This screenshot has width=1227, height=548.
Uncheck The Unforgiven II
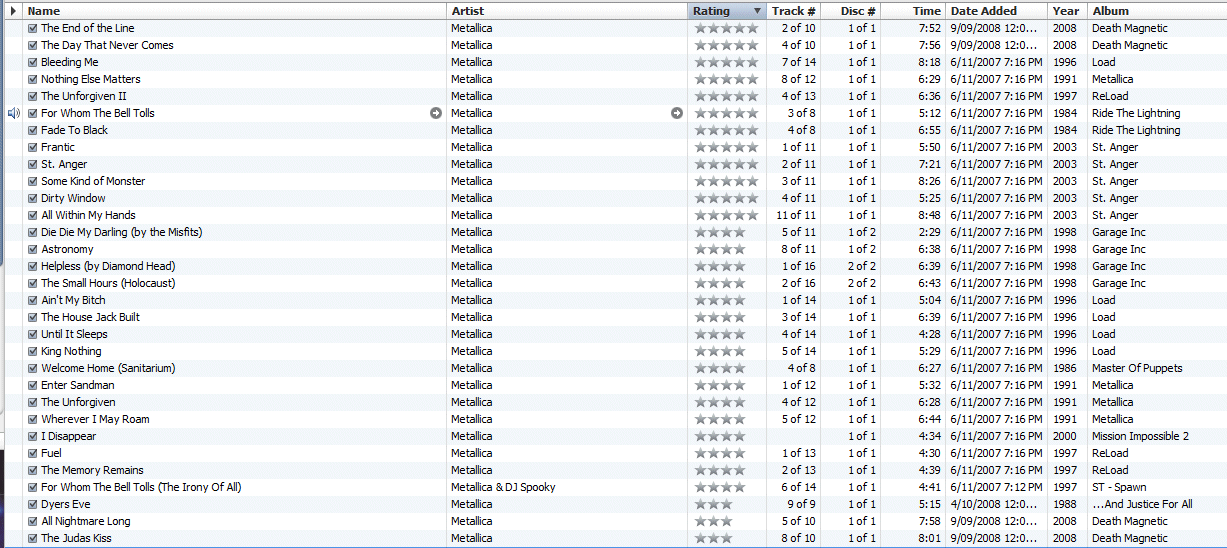pyautogui.click(x=33, y=96)
